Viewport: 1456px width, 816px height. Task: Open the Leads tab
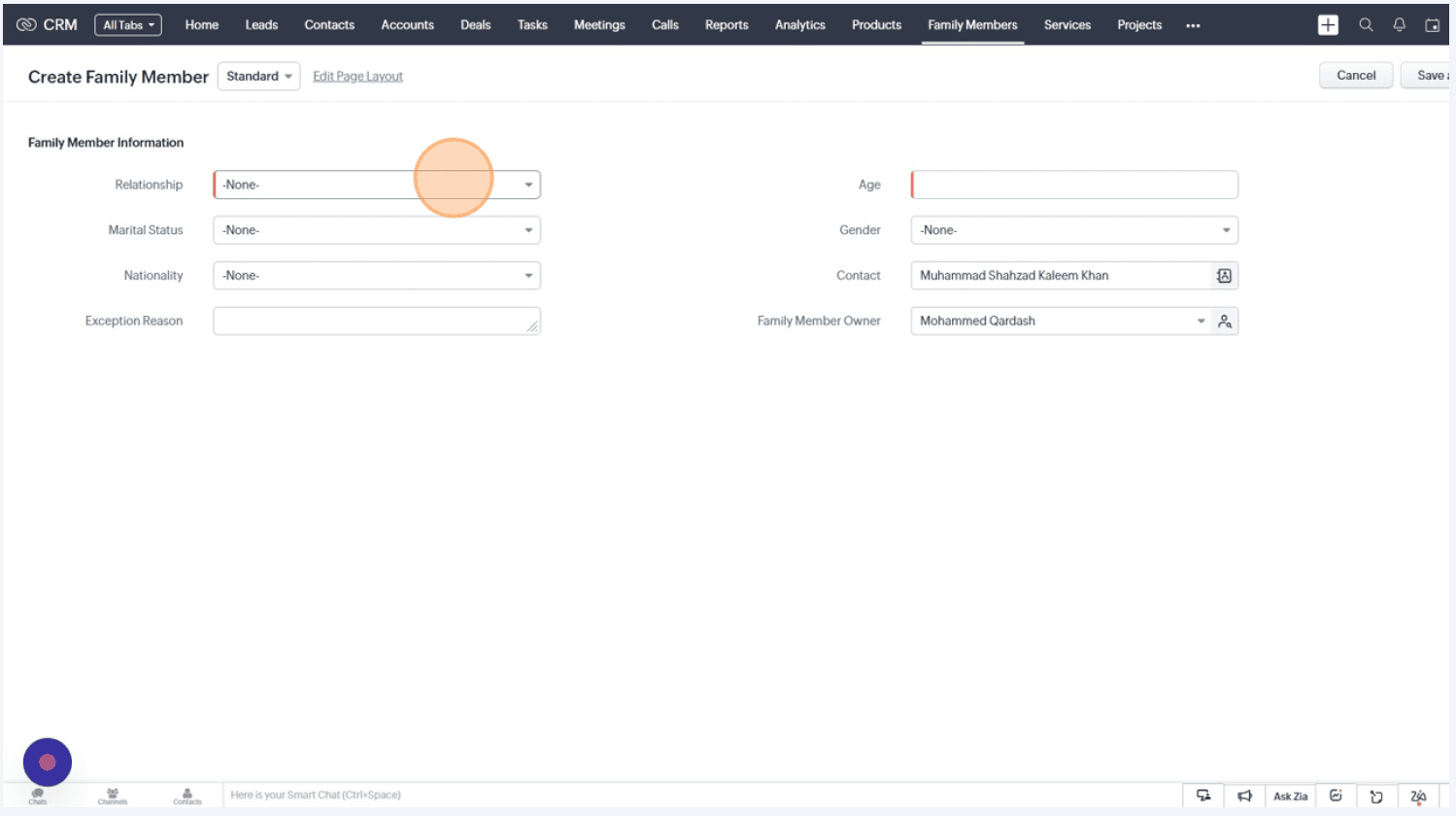(x=261, y=25)
